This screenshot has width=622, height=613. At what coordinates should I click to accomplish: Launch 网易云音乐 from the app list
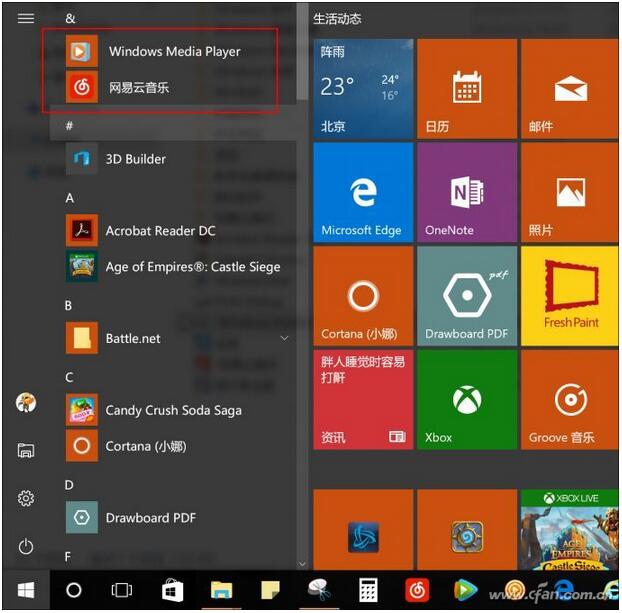[x=138, y=88]
